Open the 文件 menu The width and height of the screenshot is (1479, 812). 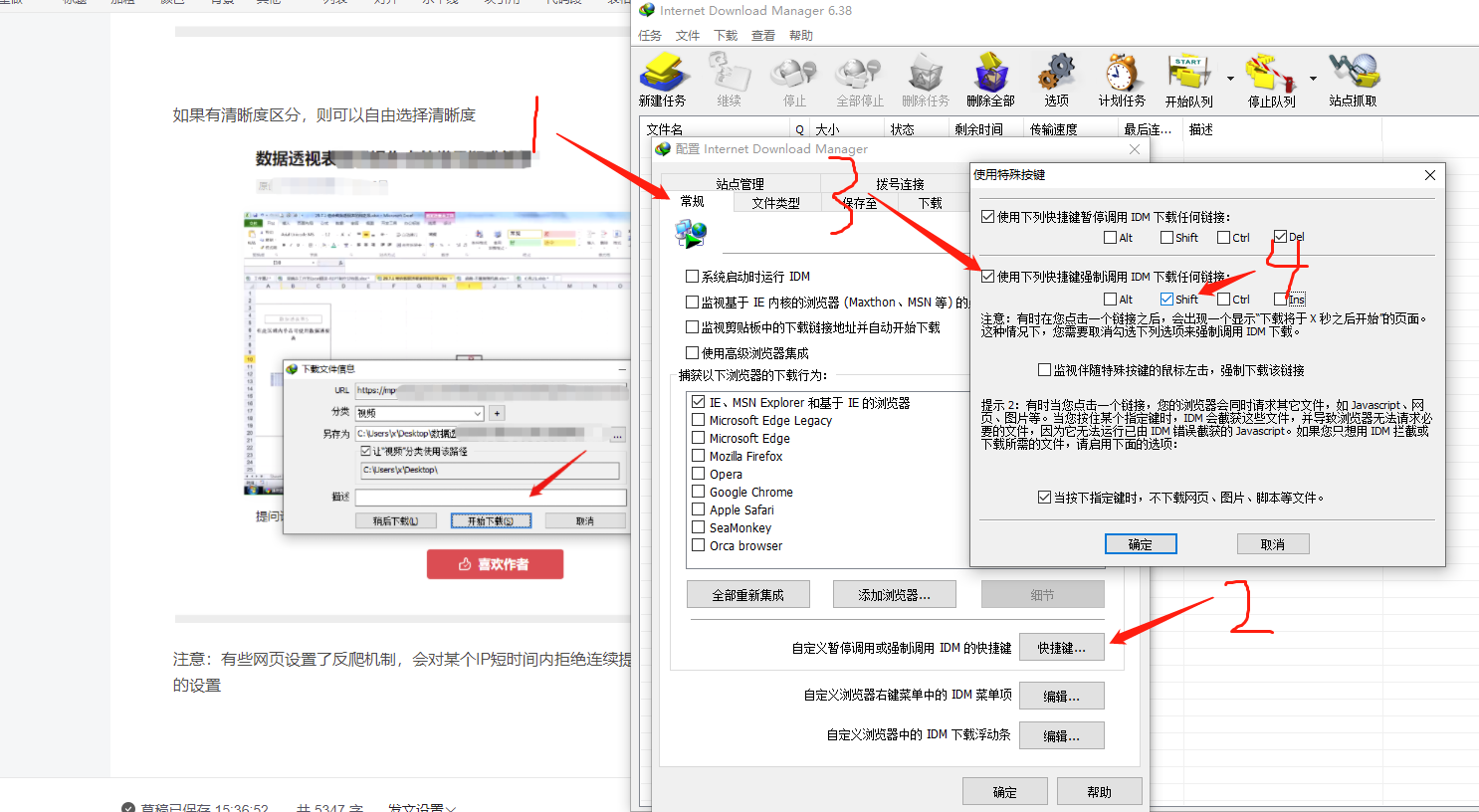click(688, 35)
